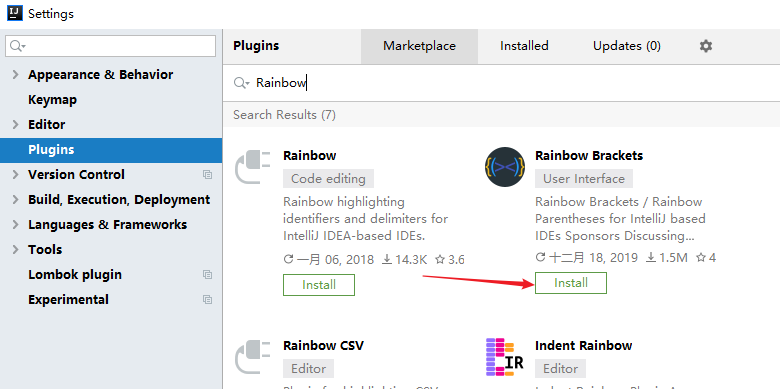This screenshot has height=389, width=780.
Task: Click the Rainbow Brackets 1.5M downloads count
Action: tap(667, 258)
